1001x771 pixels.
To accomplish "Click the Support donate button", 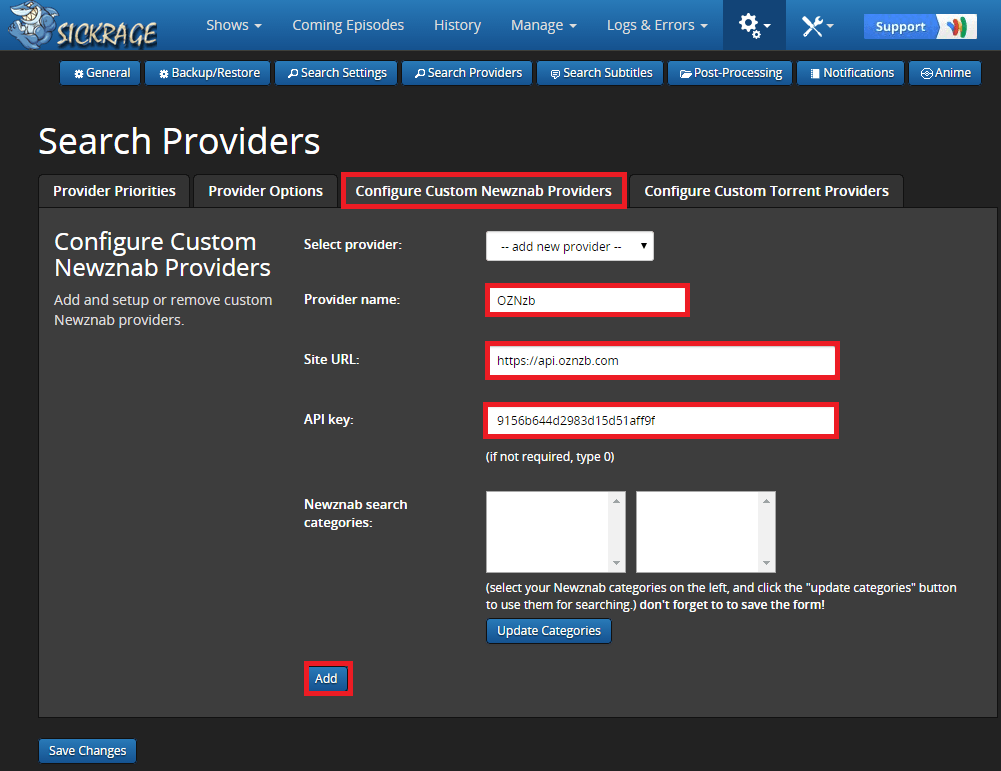I will click(x=919, y=26).
